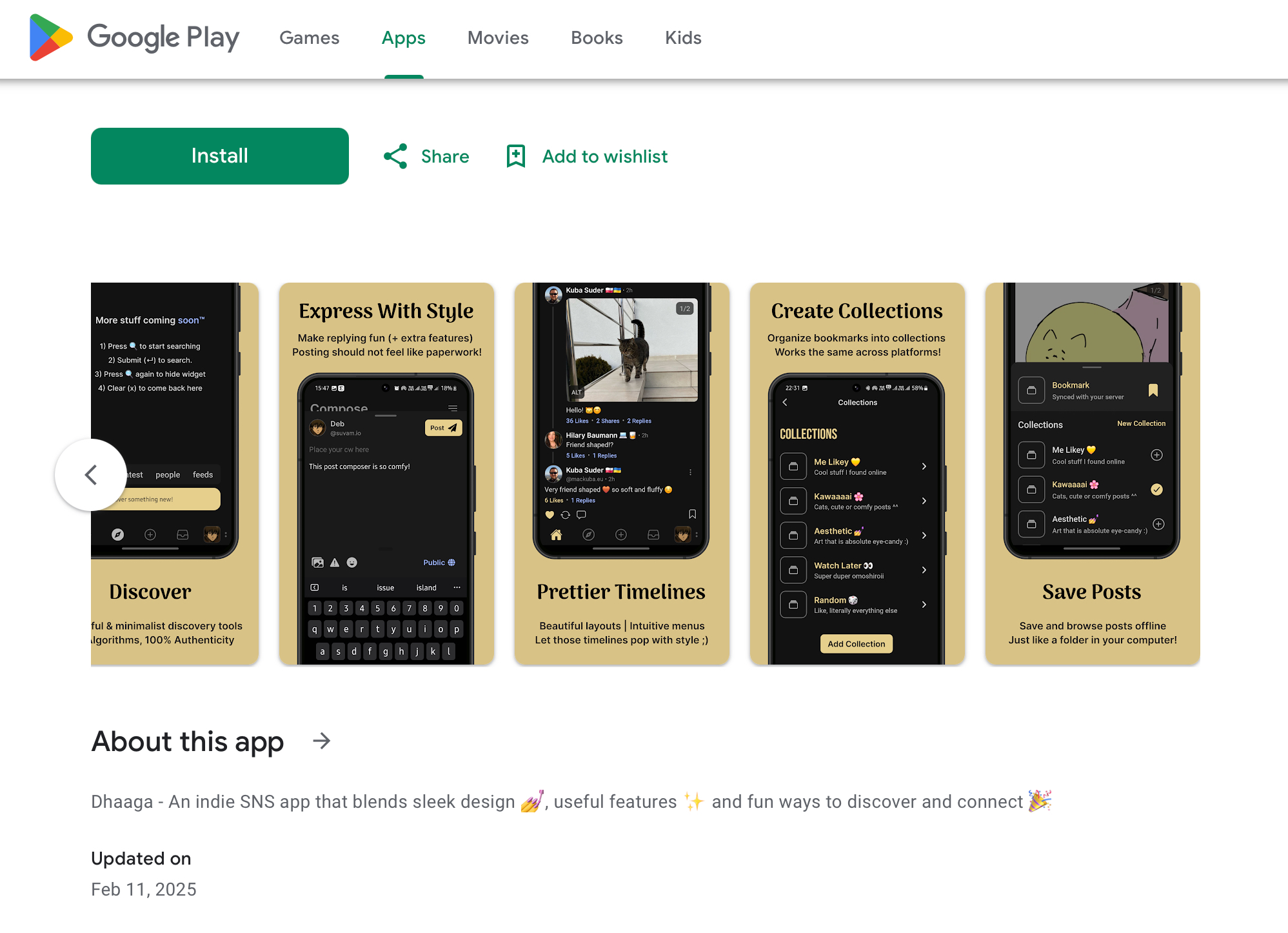This screenshot has width=1288, height=933.
Task: Click Add to wishlist text
Action: pos(605,156)
